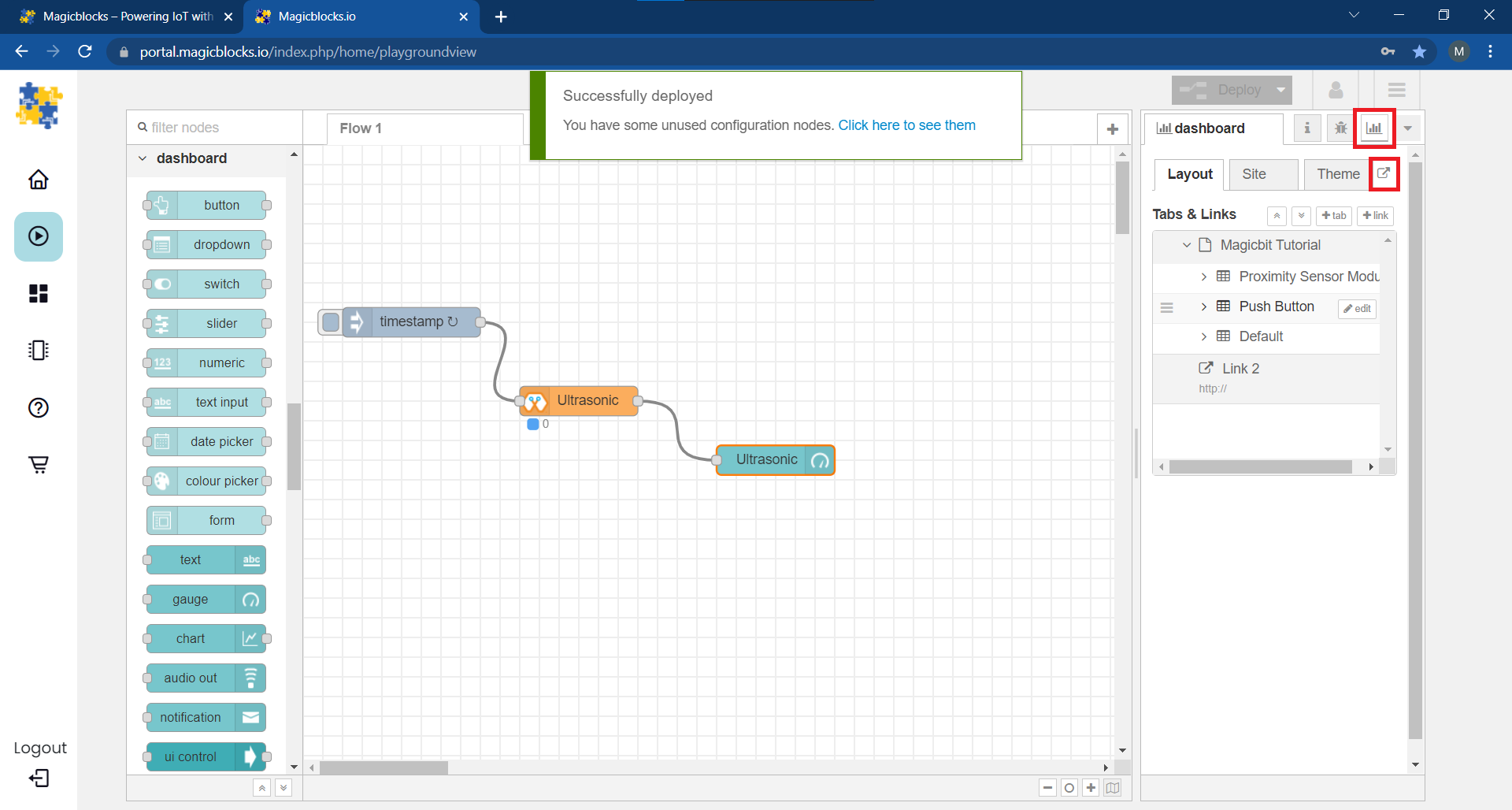Click here to see them link
Viewport: 1512px width, 810px height.
click(x=906, y=125)
